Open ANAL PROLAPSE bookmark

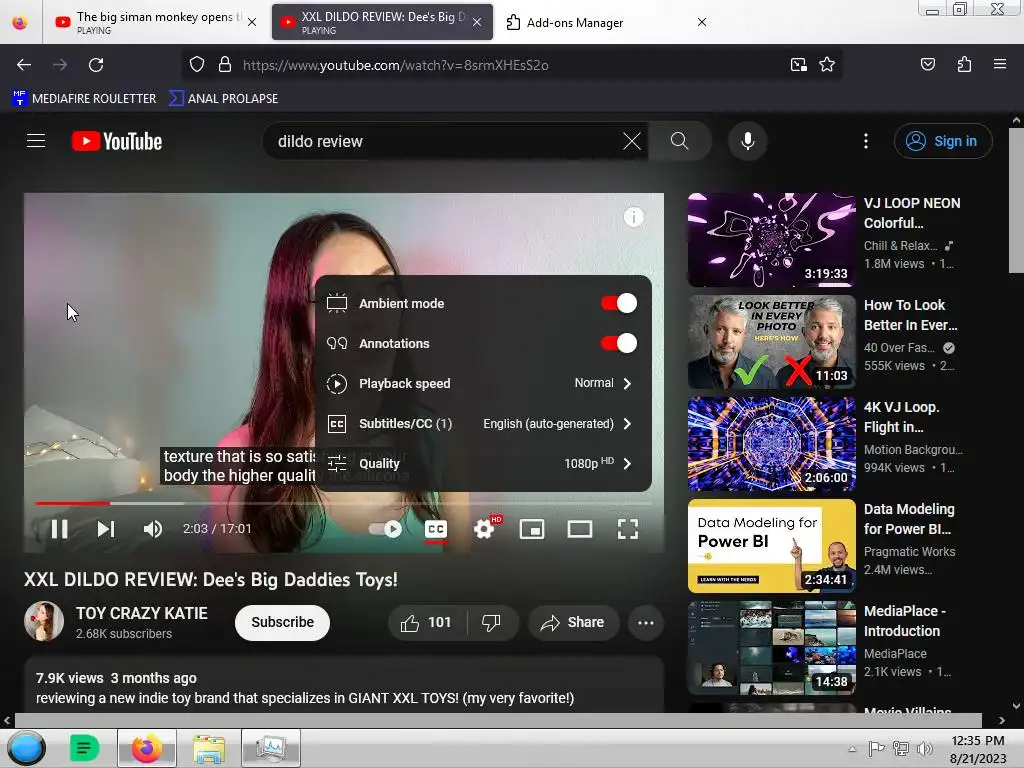pos(223,99)
